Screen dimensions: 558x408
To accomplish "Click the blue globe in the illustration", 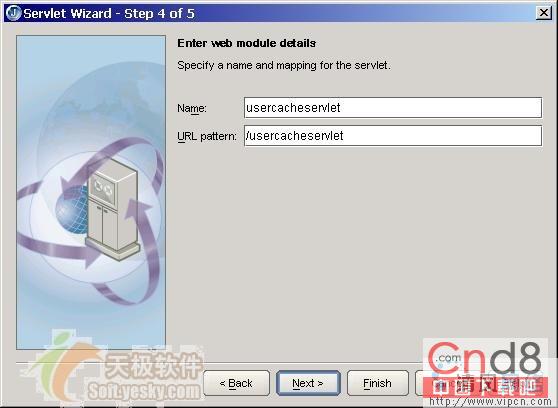I will click(72, 210).
